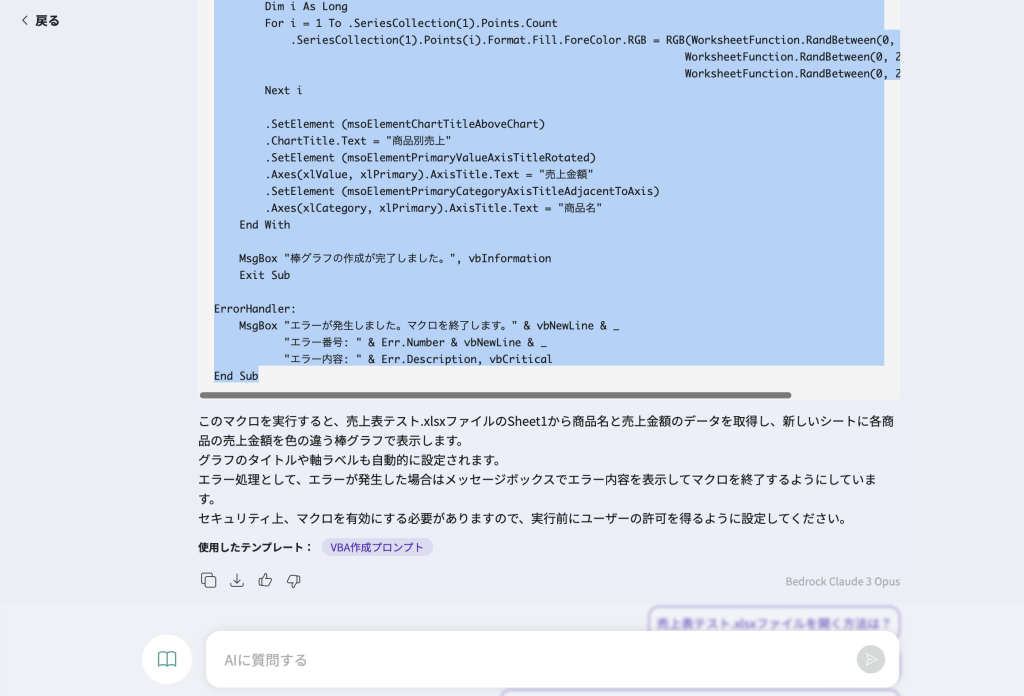Click the Bedrock Claude 3 Opus model label

coord(842,581)
